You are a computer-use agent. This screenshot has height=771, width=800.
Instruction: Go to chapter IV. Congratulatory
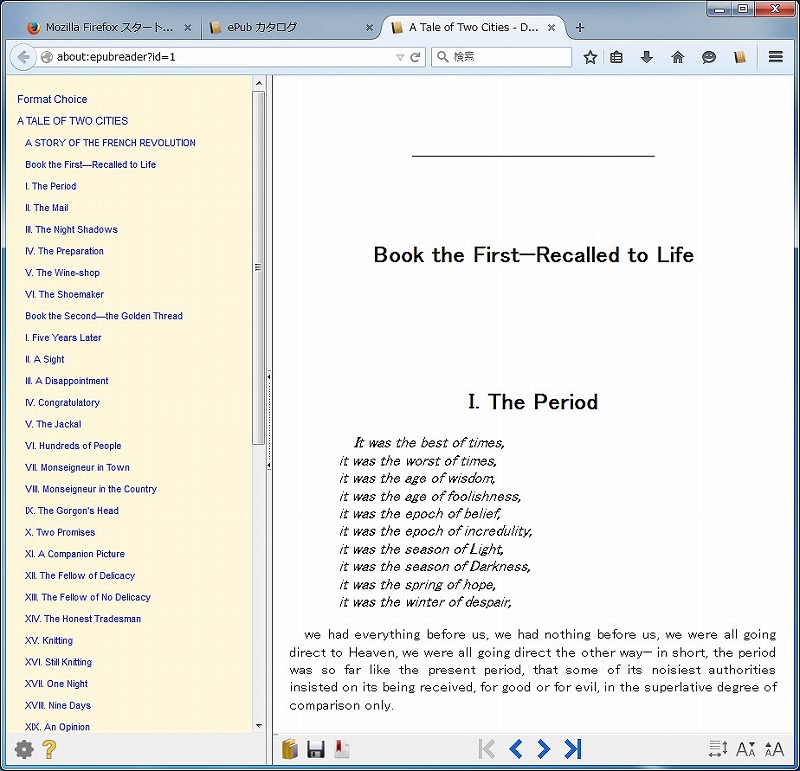pos(62,403)
